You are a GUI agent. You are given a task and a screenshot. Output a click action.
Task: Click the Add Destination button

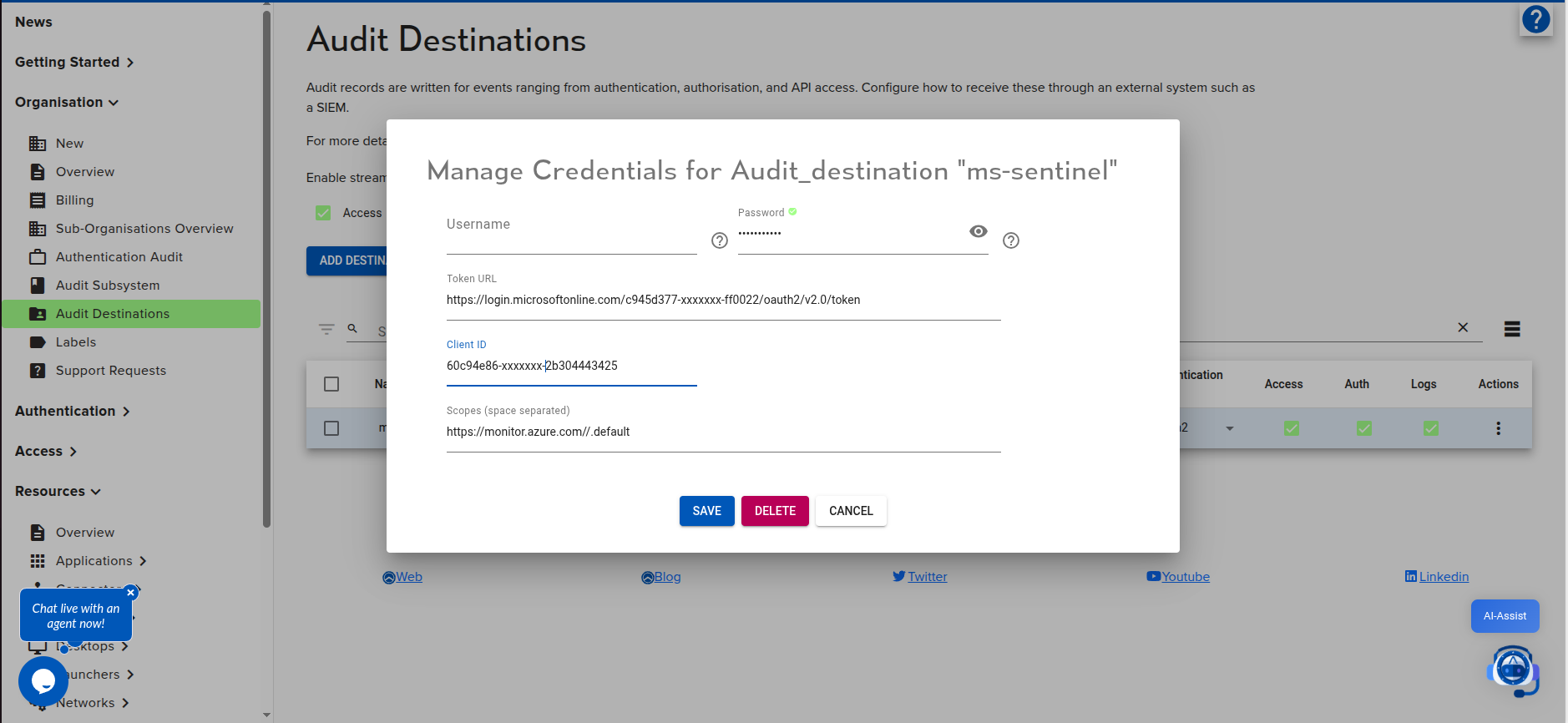(x=346, y=260)
